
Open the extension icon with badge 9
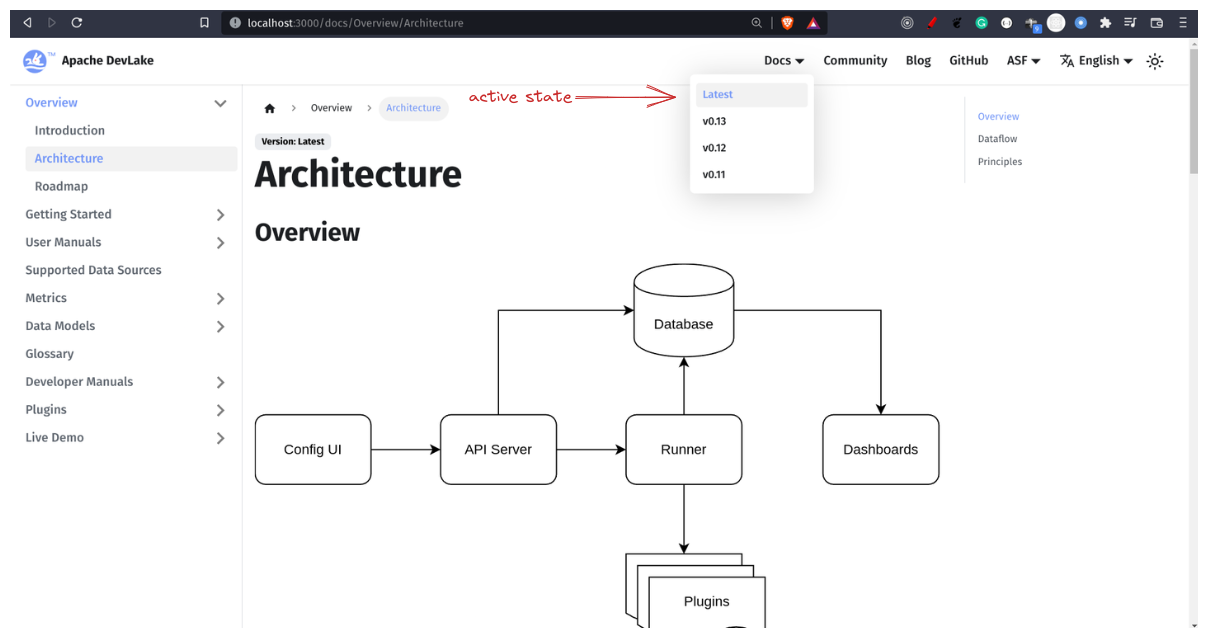click(x=1032, y=24)
